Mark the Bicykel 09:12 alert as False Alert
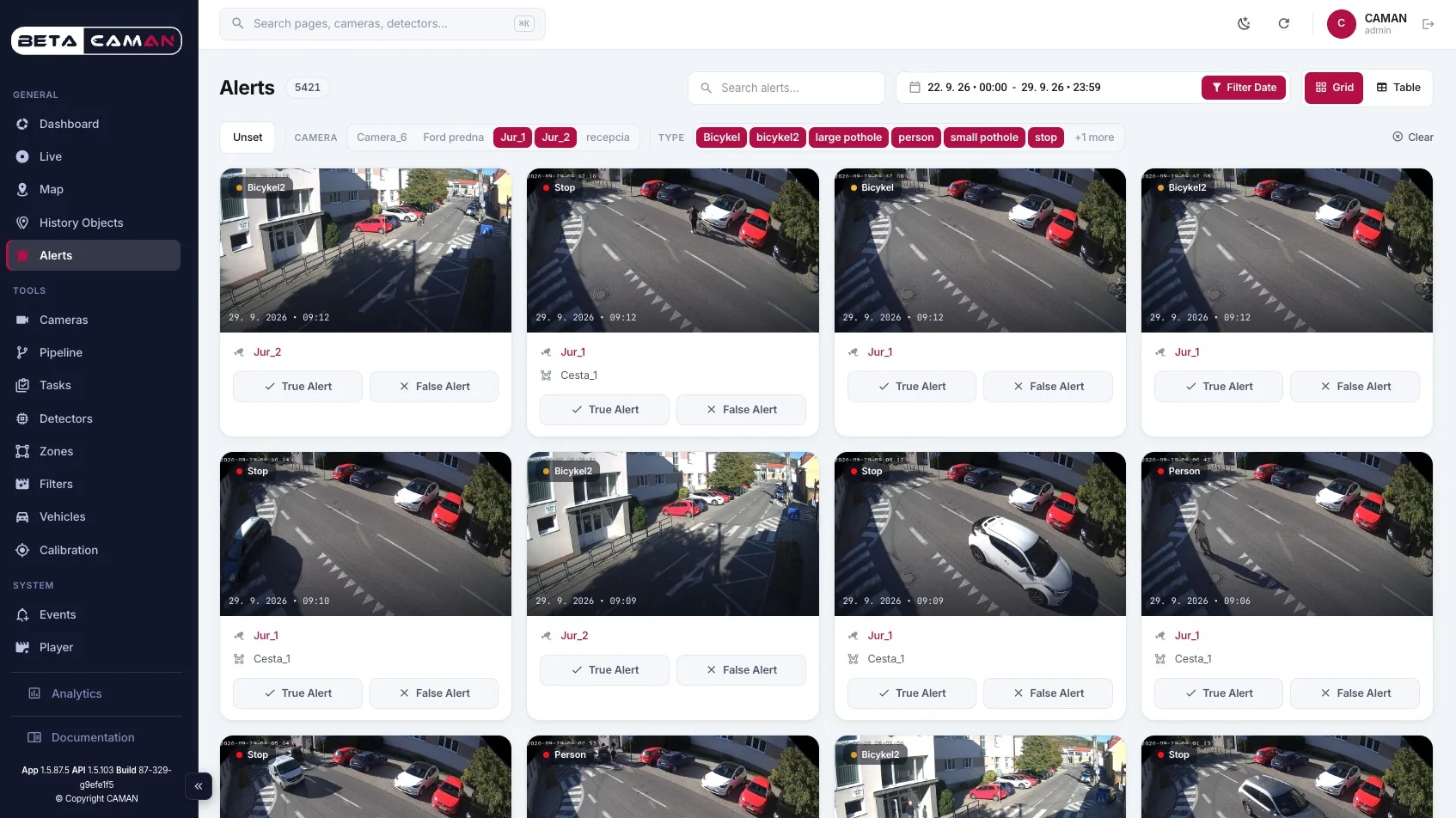Image resolution: width=1456 pixels, height=818 pixels. pos(1048,387)
